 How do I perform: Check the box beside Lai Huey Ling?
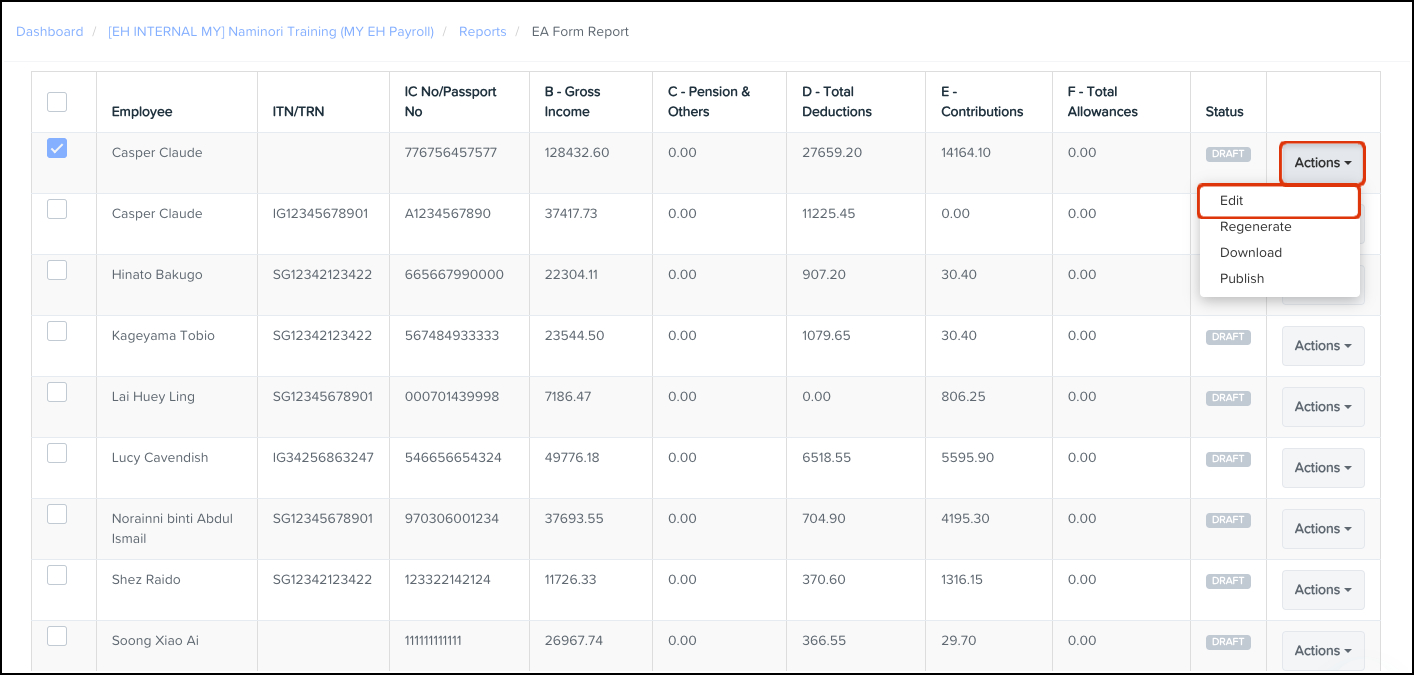[x=57, y=392]
